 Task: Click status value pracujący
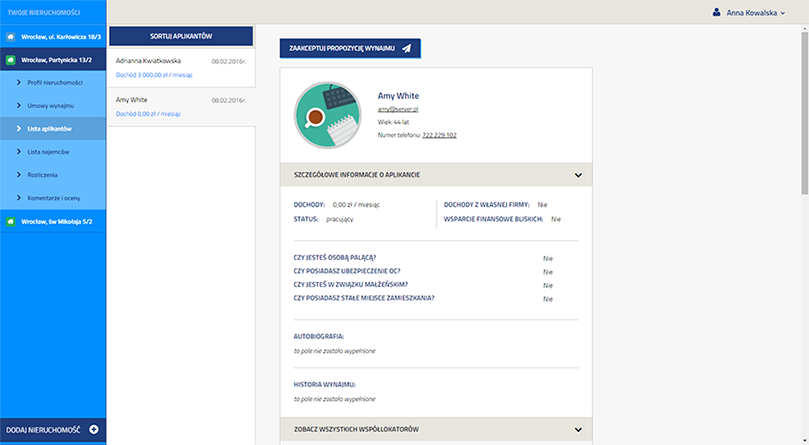point(339,219)
